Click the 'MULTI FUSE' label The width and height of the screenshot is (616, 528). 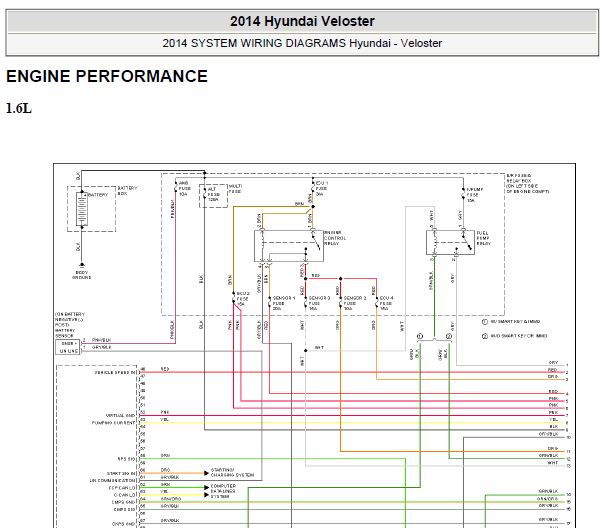(x=235, y=189)
